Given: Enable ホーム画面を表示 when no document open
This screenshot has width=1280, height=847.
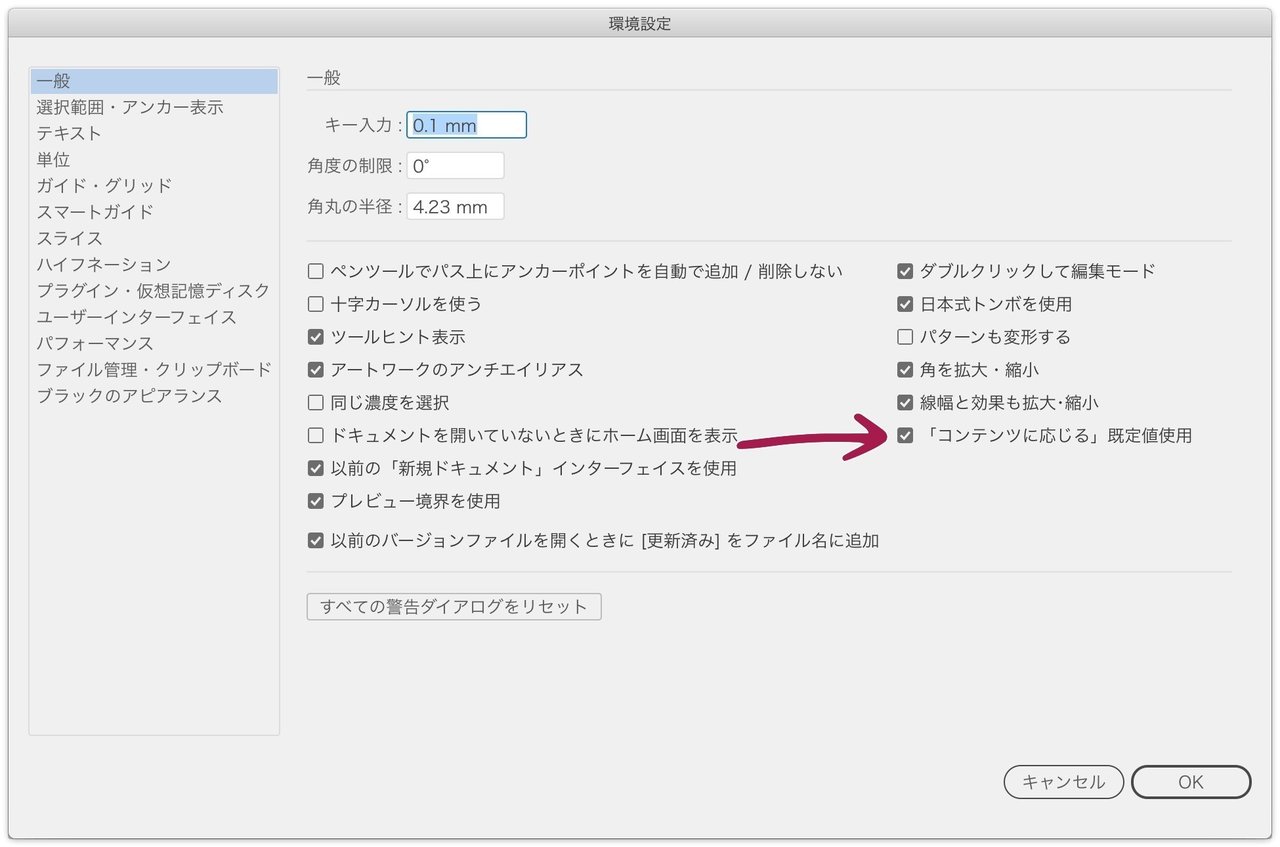Looking at the screenshot, I should pyautogui.click(x=316, y=436).
